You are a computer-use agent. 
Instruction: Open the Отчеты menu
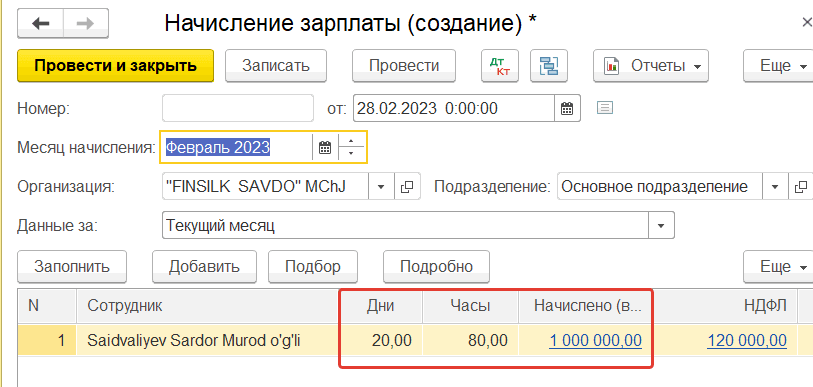tap(651, 66)
